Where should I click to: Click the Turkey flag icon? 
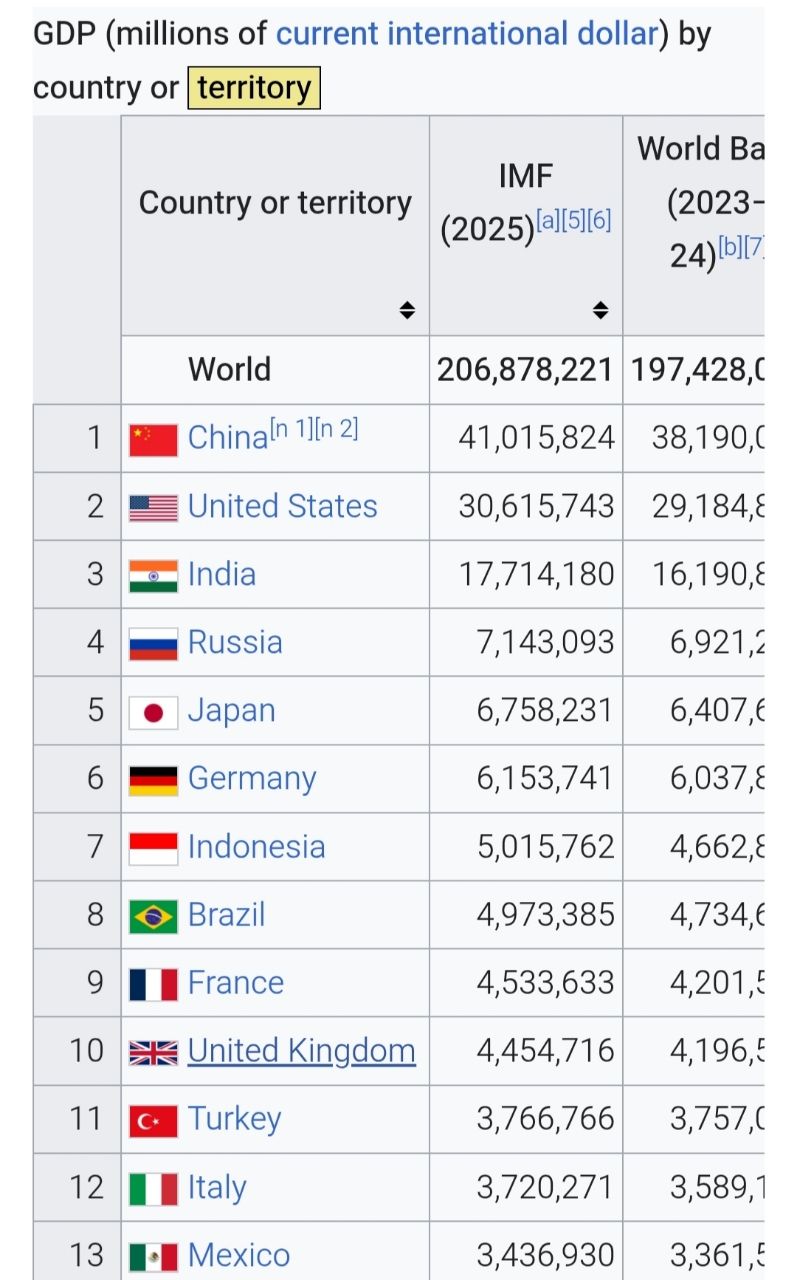(x=153, y=1120)
